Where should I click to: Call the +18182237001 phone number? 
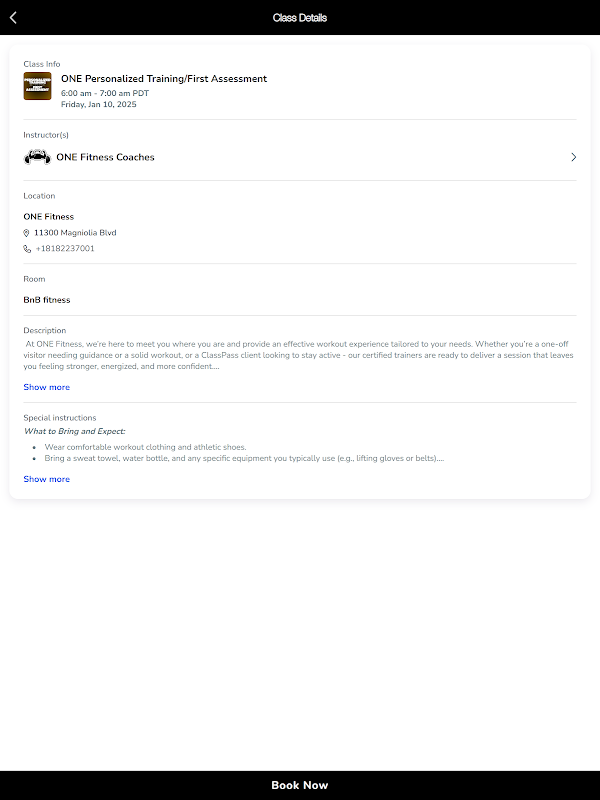click(65, 249)
